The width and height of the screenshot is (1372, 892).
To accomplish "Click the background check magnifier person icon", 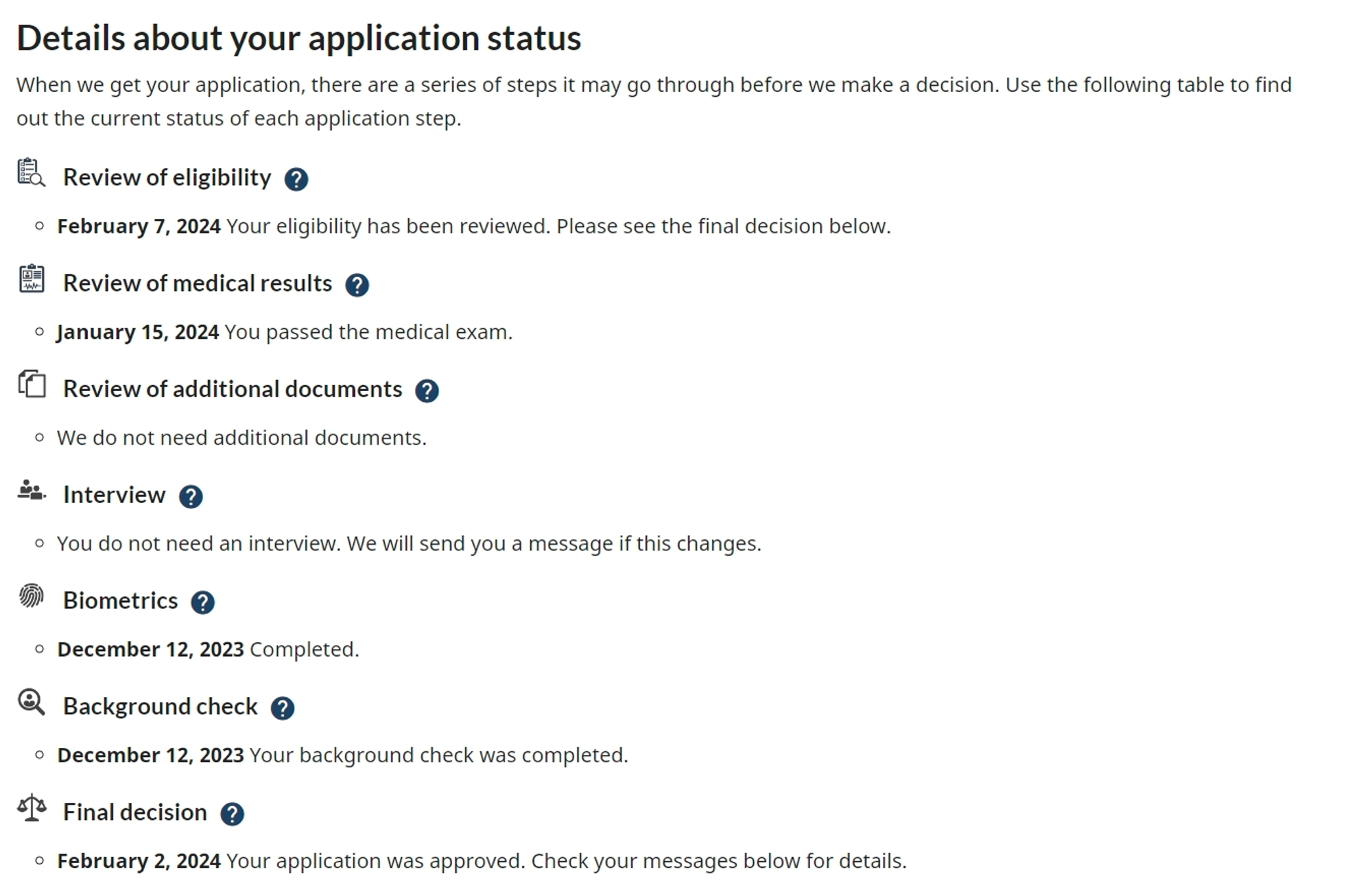I will 32,703.
